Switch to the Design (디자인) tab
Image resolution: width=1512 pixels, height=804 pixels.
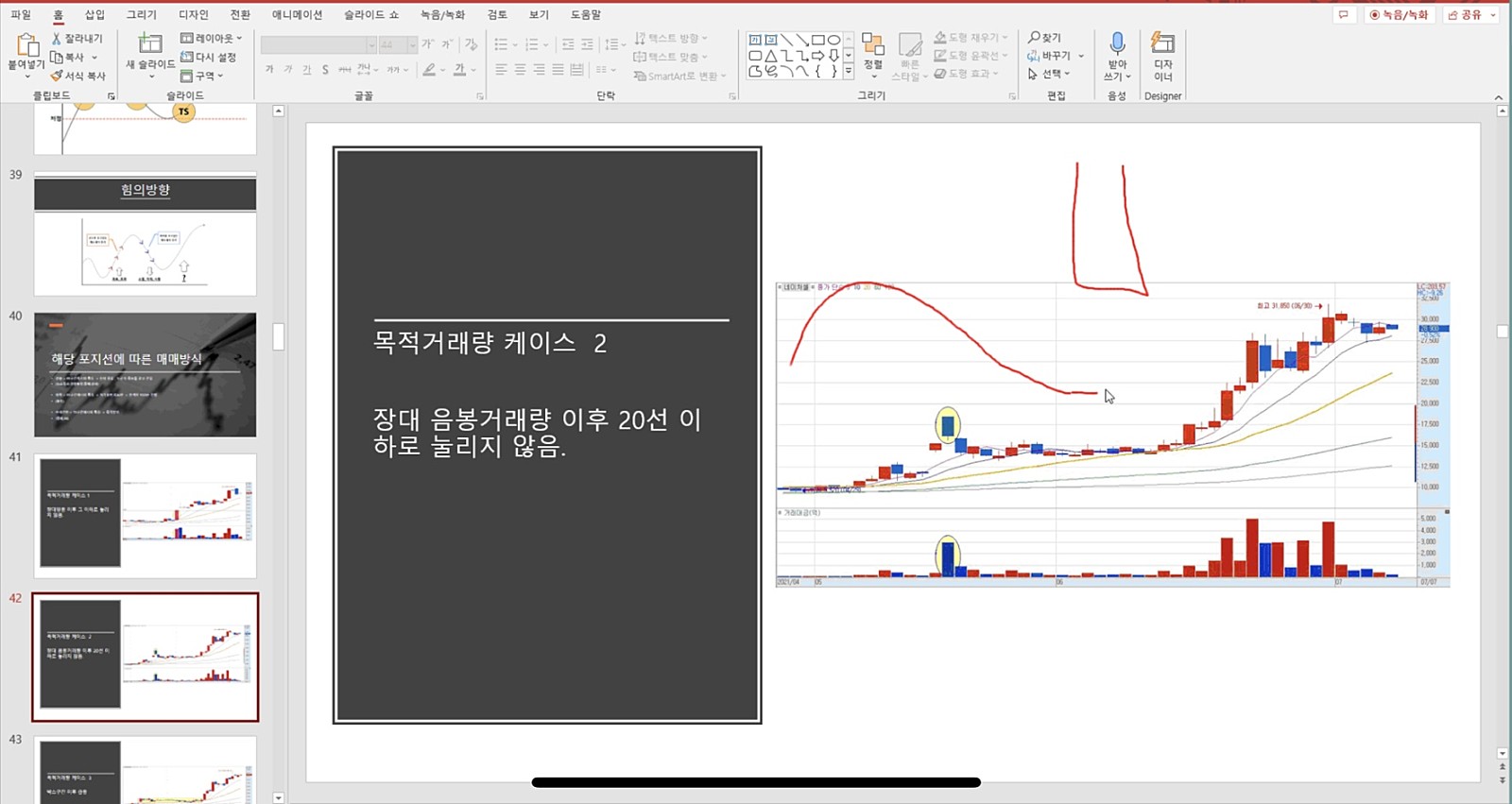click(x=193, y=14)
